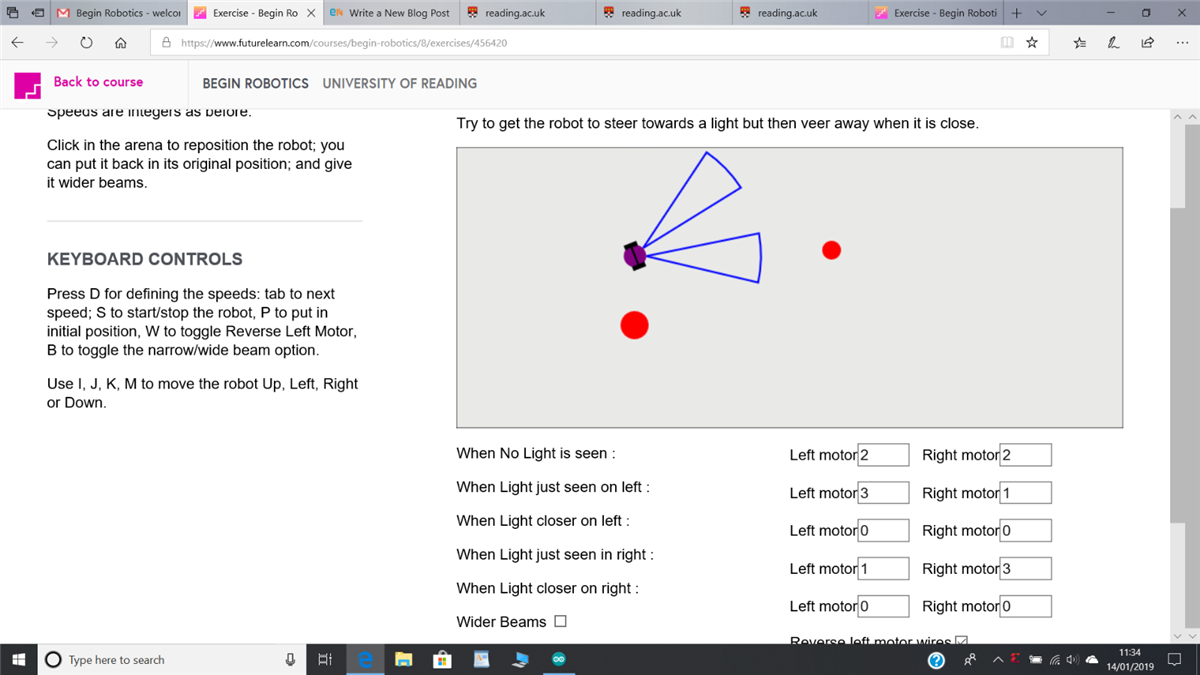Edit Left motor for Light just seen left
The image size is (1200, 675).
pyautogui.click(x=883, y=493)
